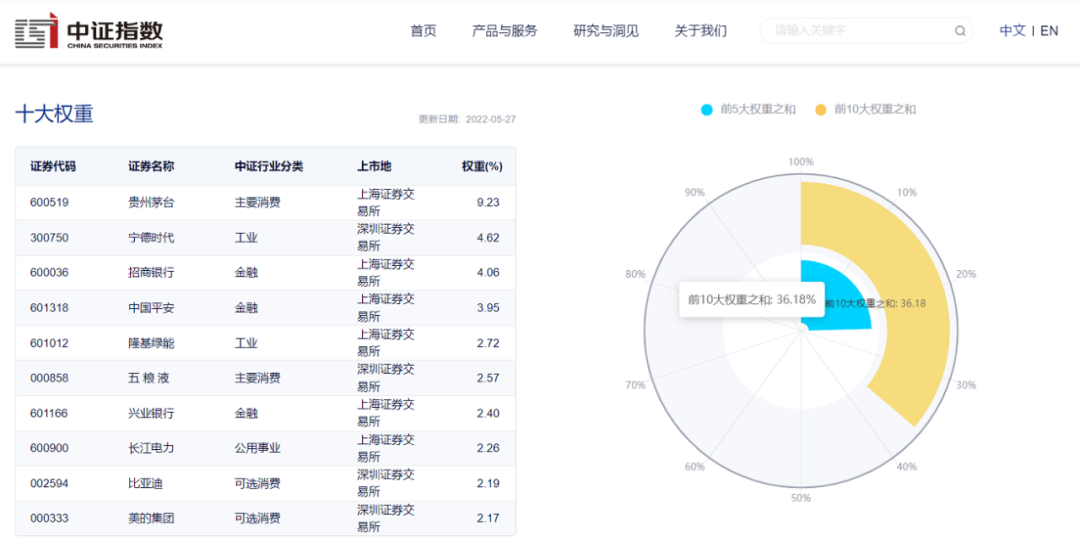
Task: Open the 首页 menu item
Action: point(424,31)
